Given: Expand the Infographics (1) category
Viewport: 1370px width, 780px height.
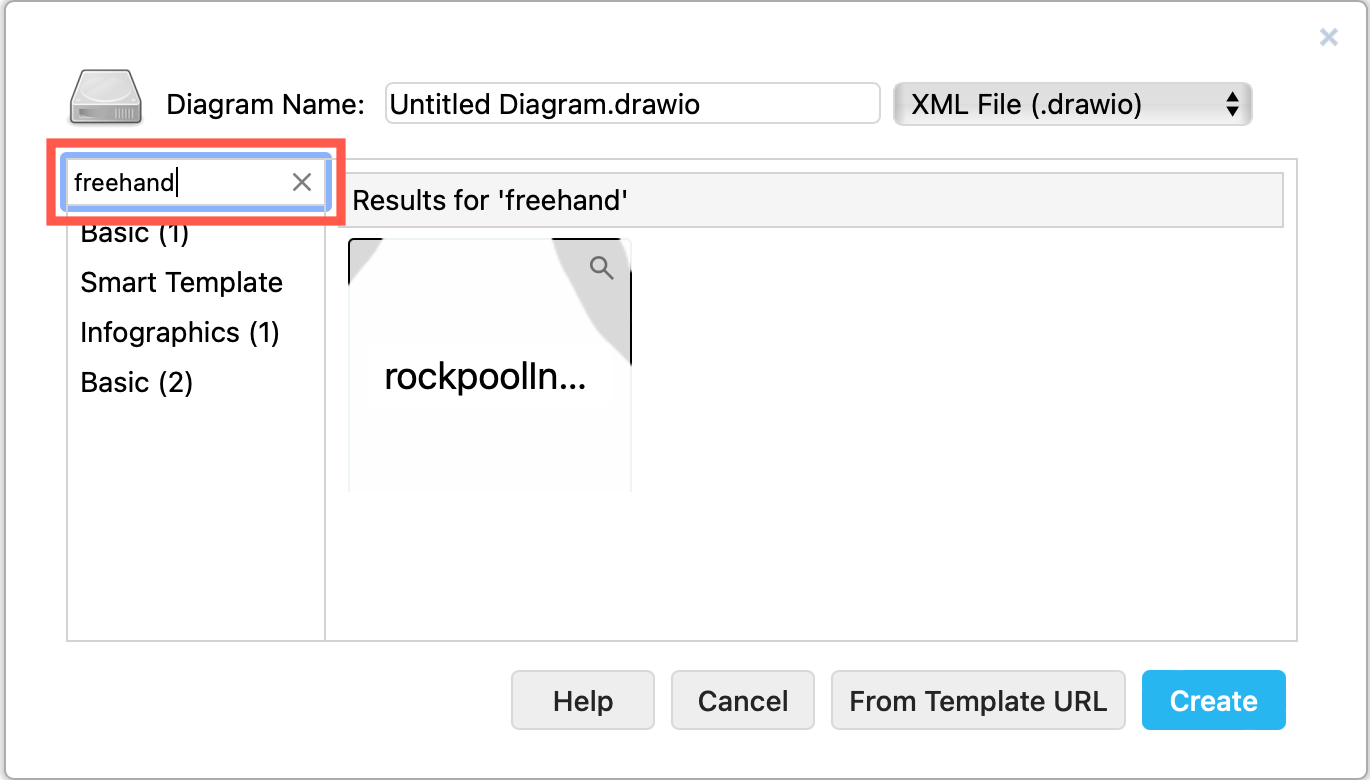Looking at the screenshot, I should (x=180, y=332).
